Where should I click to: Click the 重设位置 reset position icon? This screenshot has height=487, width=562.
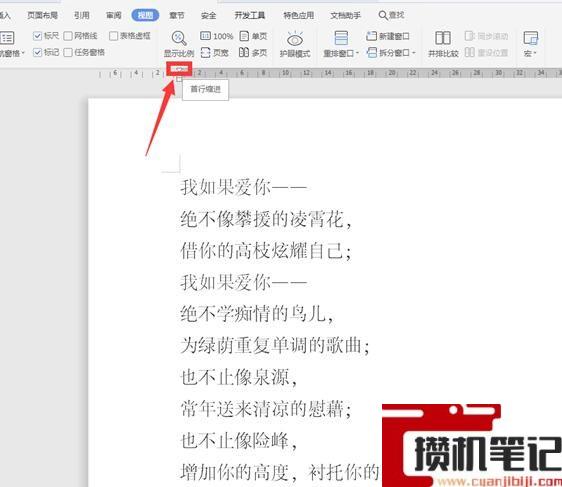coord(470,52)
